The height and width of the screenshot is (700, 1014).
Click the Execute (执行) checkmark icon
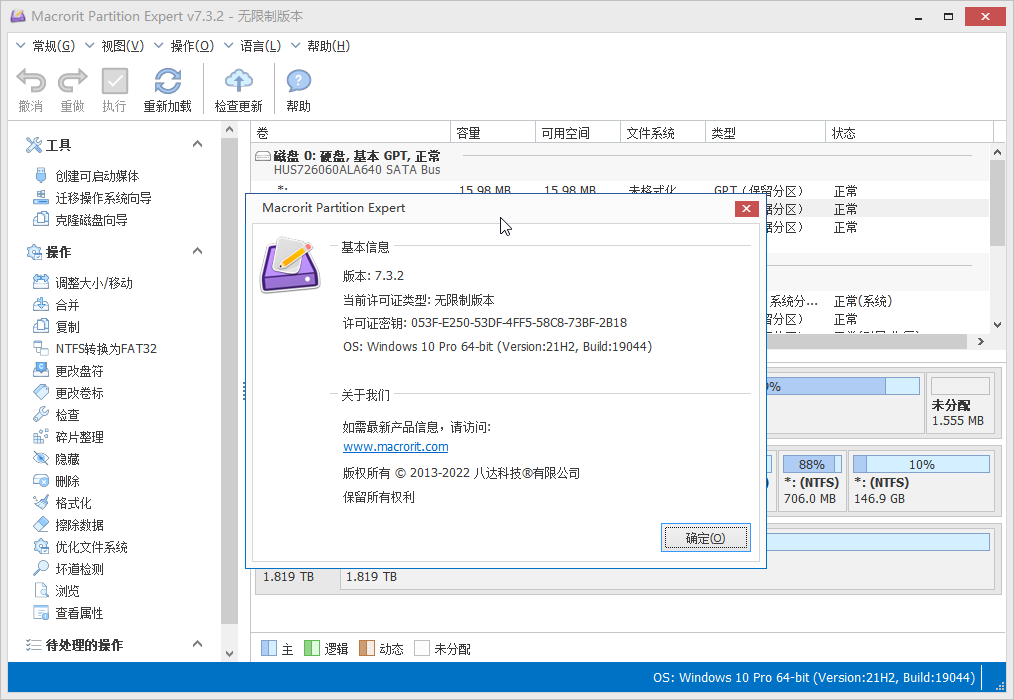114,82
